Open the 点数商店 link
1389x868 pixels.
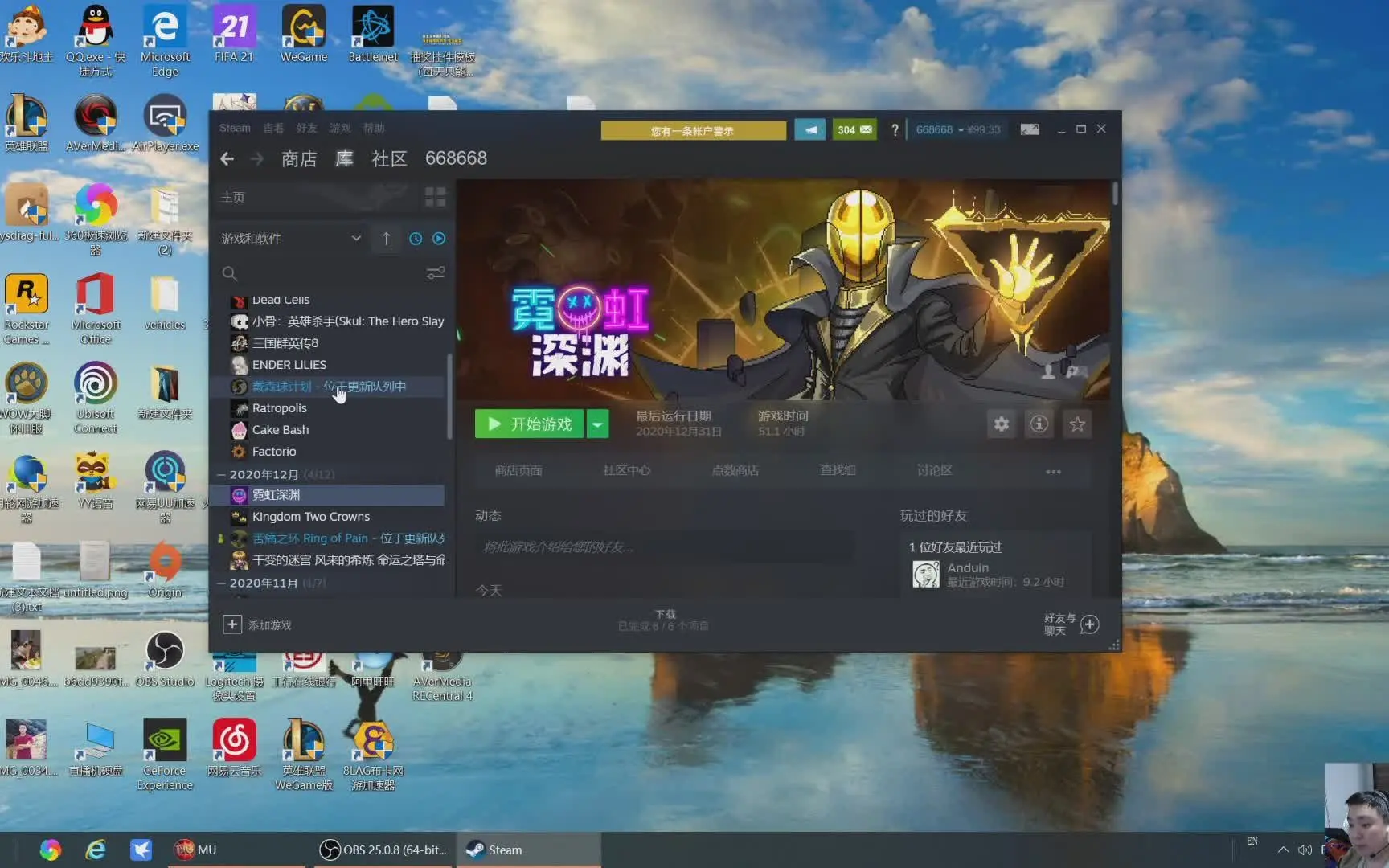[735, 471]
